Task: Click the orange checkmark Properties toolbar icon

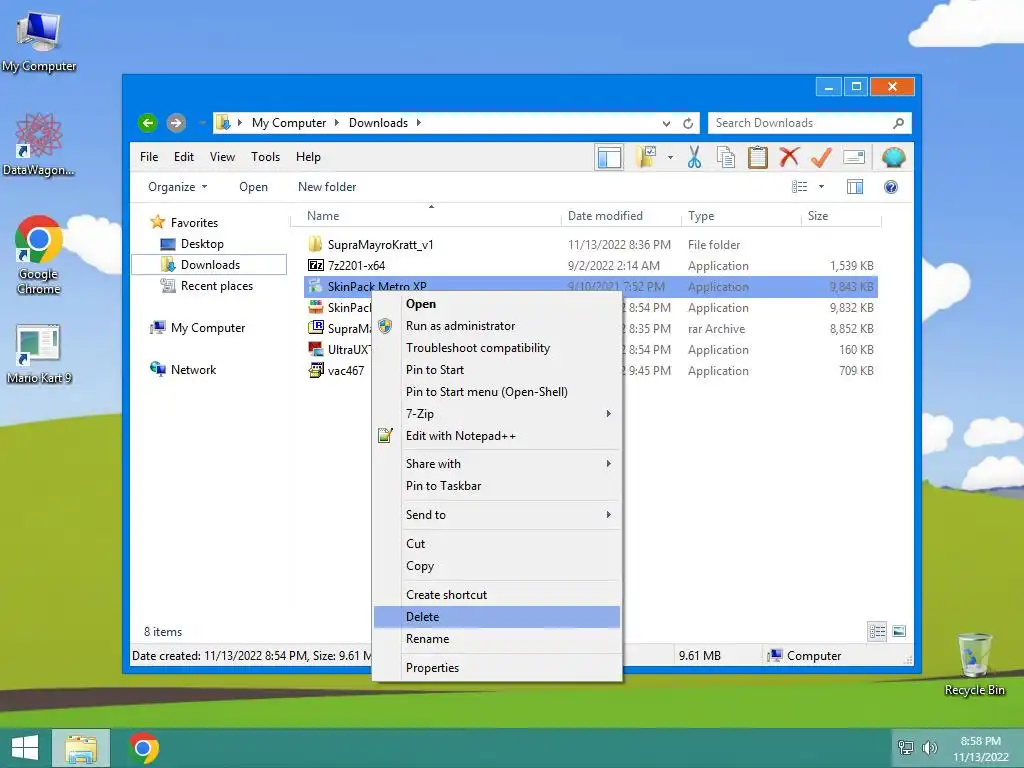Action: (x=821, y=157)
